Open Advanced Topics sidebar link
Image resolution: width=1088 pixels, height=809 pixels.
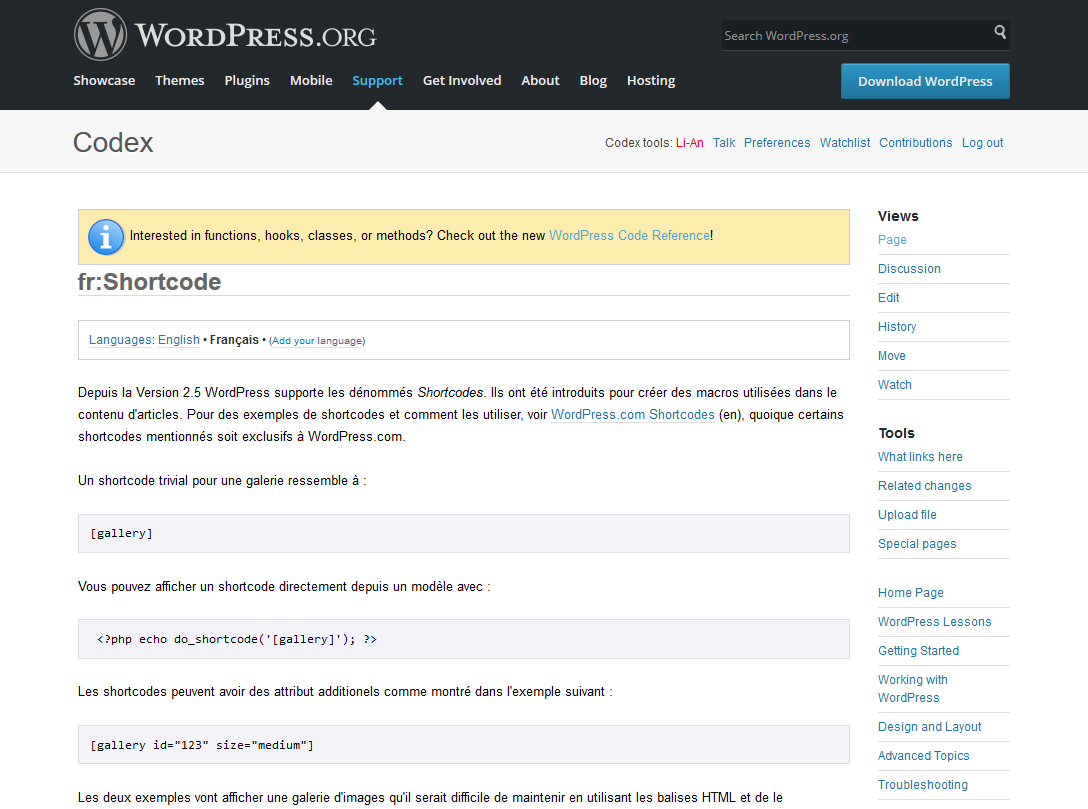(x=924, y=756)
